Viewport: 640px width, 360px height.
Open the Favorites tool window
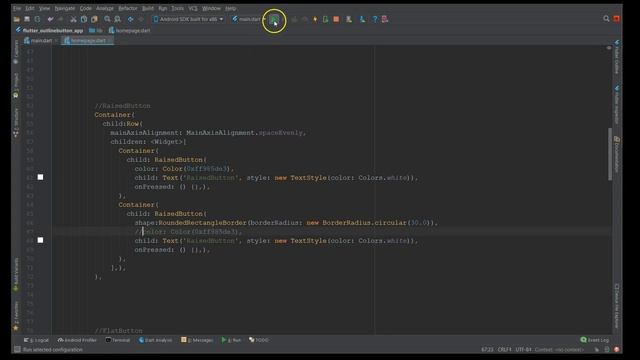[16, 316]
